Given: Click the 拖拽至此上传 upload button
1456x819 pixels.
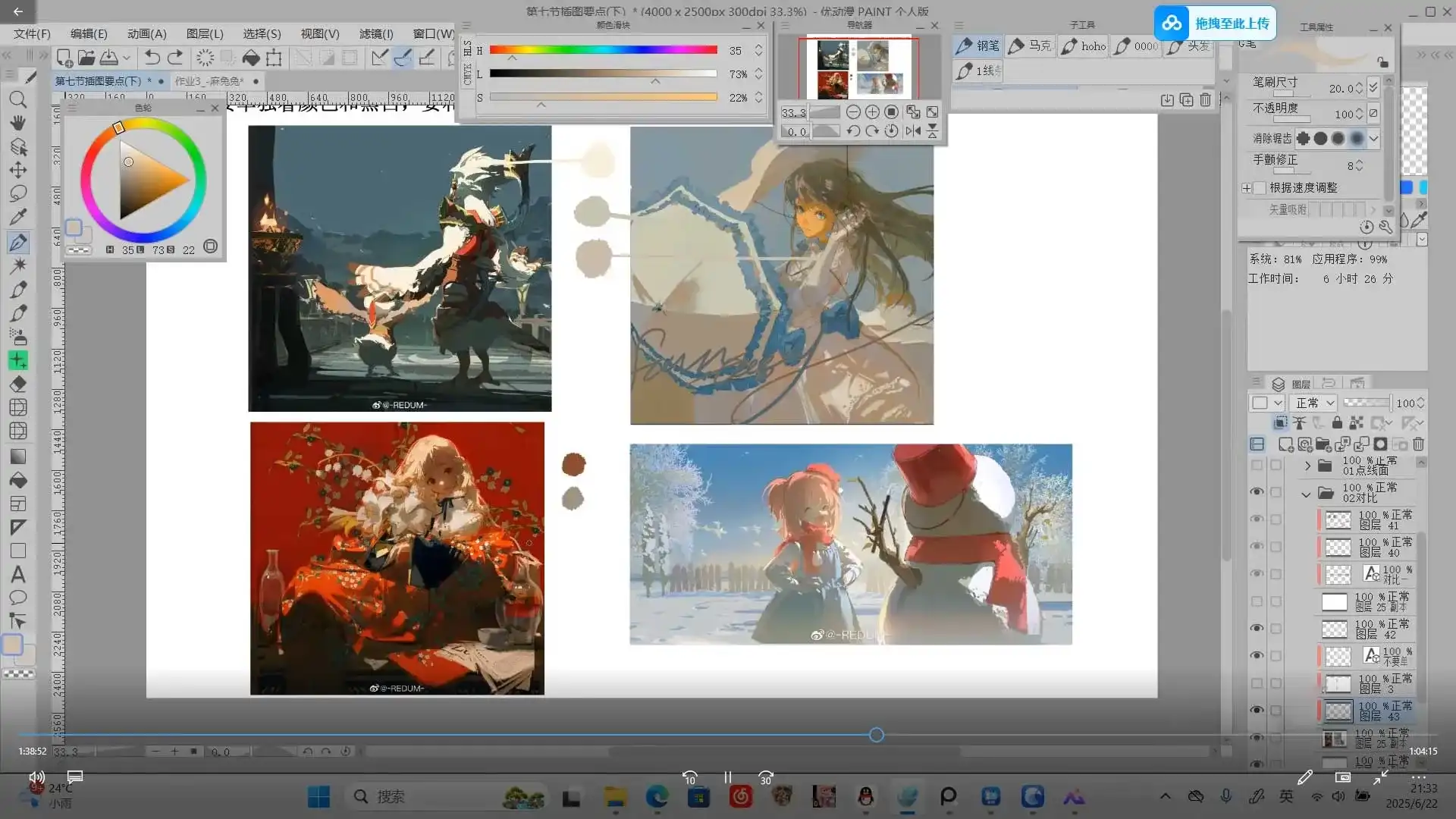Looking at the screenshot, I should coord(1215,24).
